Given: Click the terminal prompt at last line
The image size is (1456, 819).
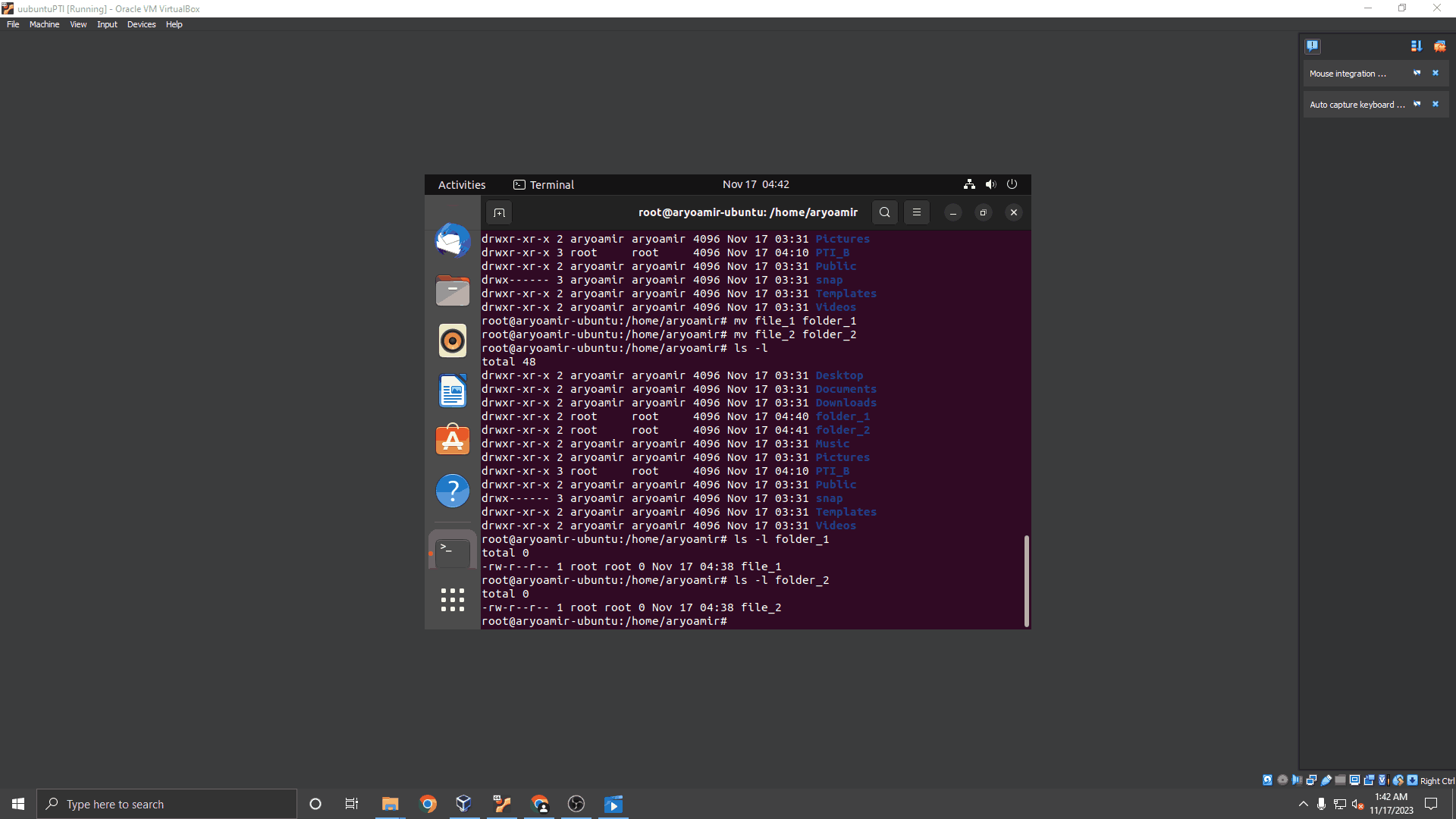Looking at the screenshot, I should click(604, 621).
